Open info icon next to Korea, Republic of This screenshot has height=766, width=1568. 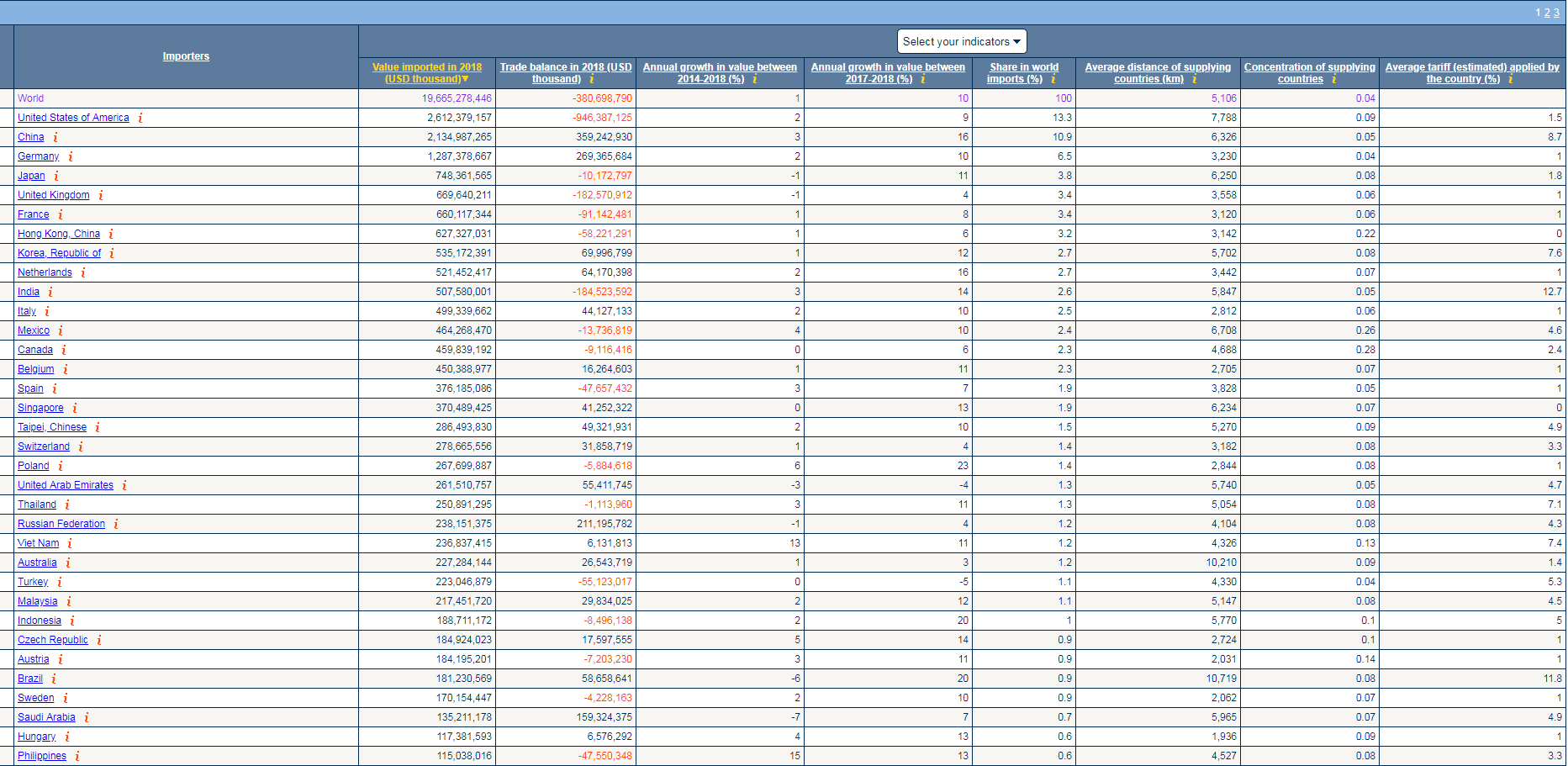[112, 253]
